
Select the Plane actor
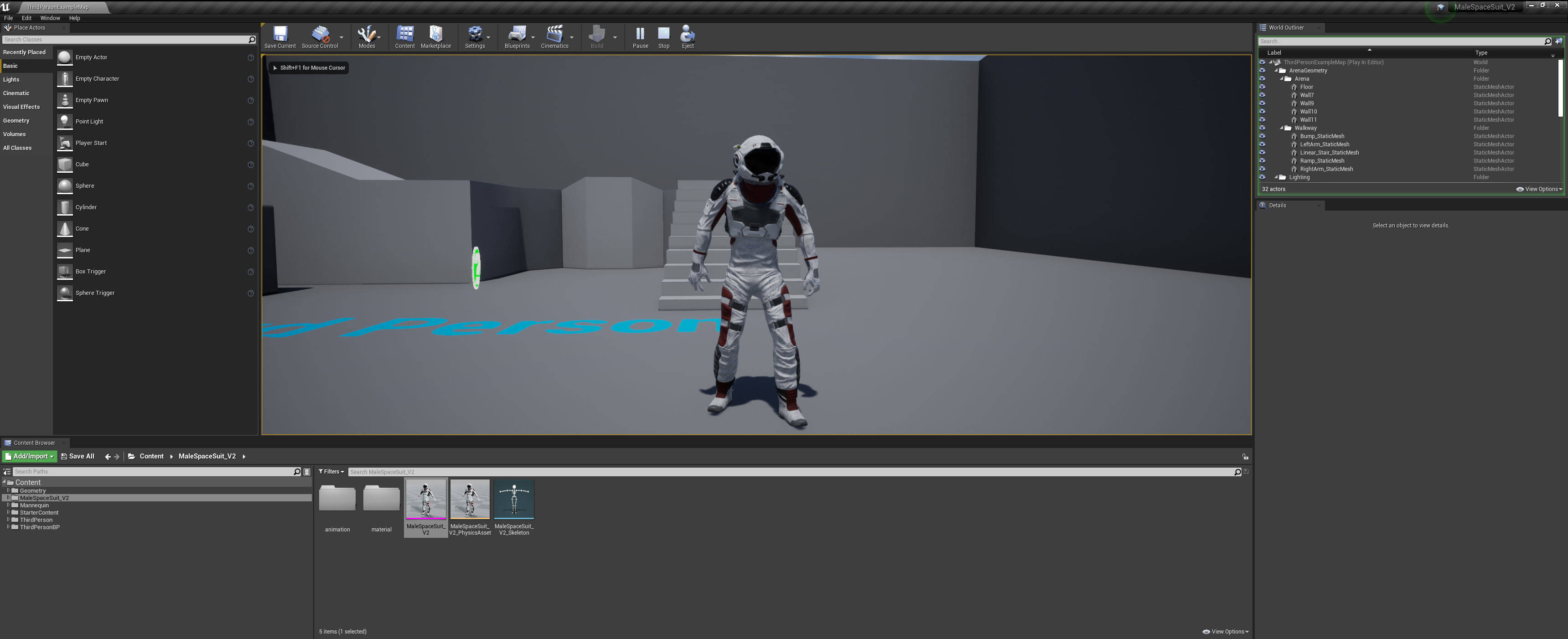click(155, 250)
